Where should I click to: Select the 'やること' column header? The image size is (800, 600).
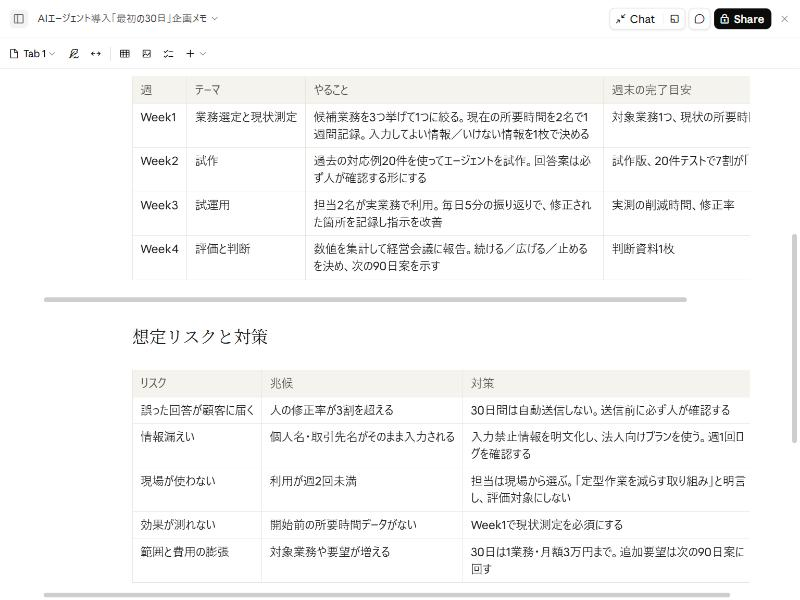[x=454, y=90]
